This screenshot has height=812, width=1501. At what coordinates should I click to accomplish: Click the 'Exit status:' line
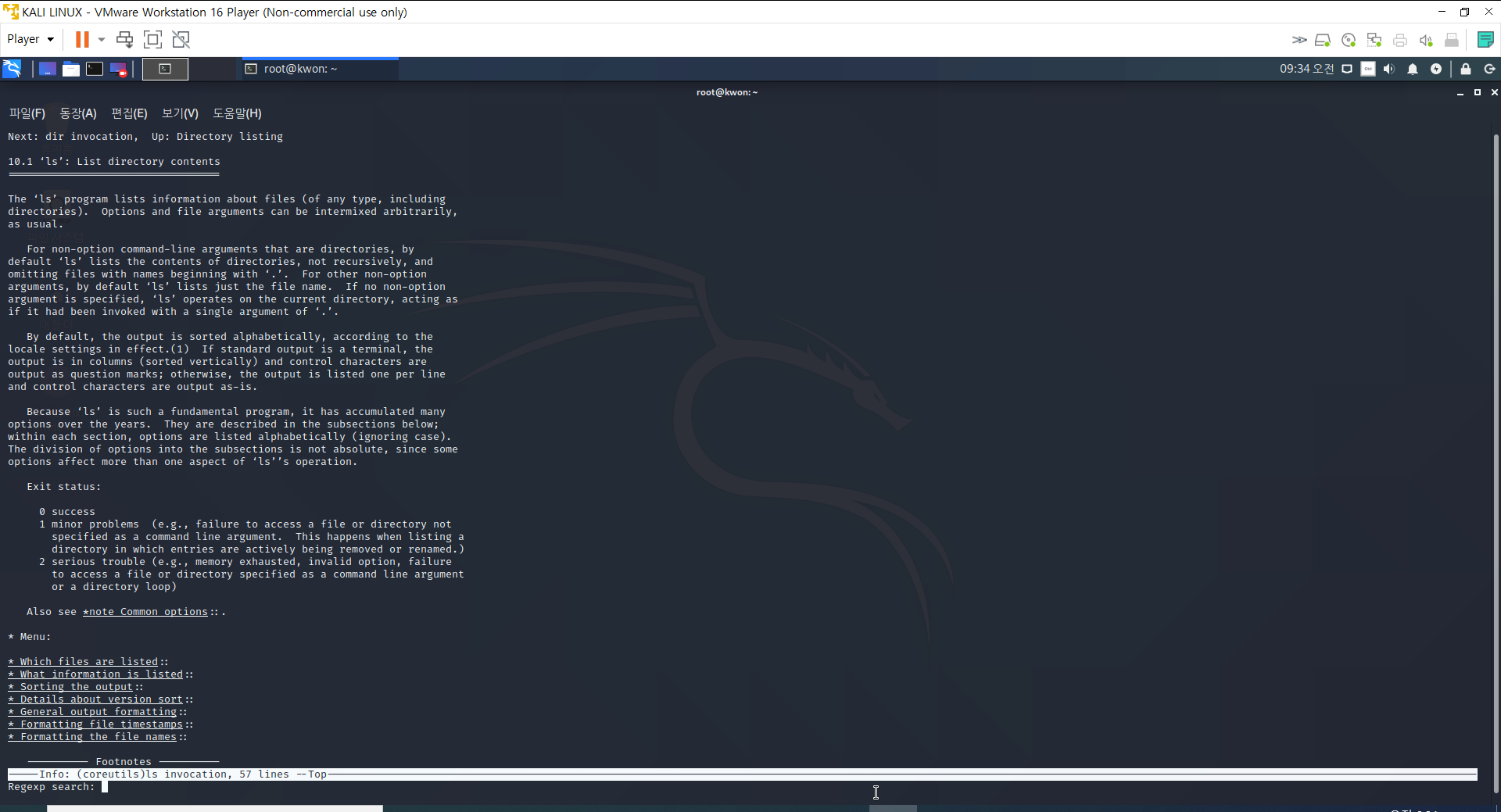64,487
